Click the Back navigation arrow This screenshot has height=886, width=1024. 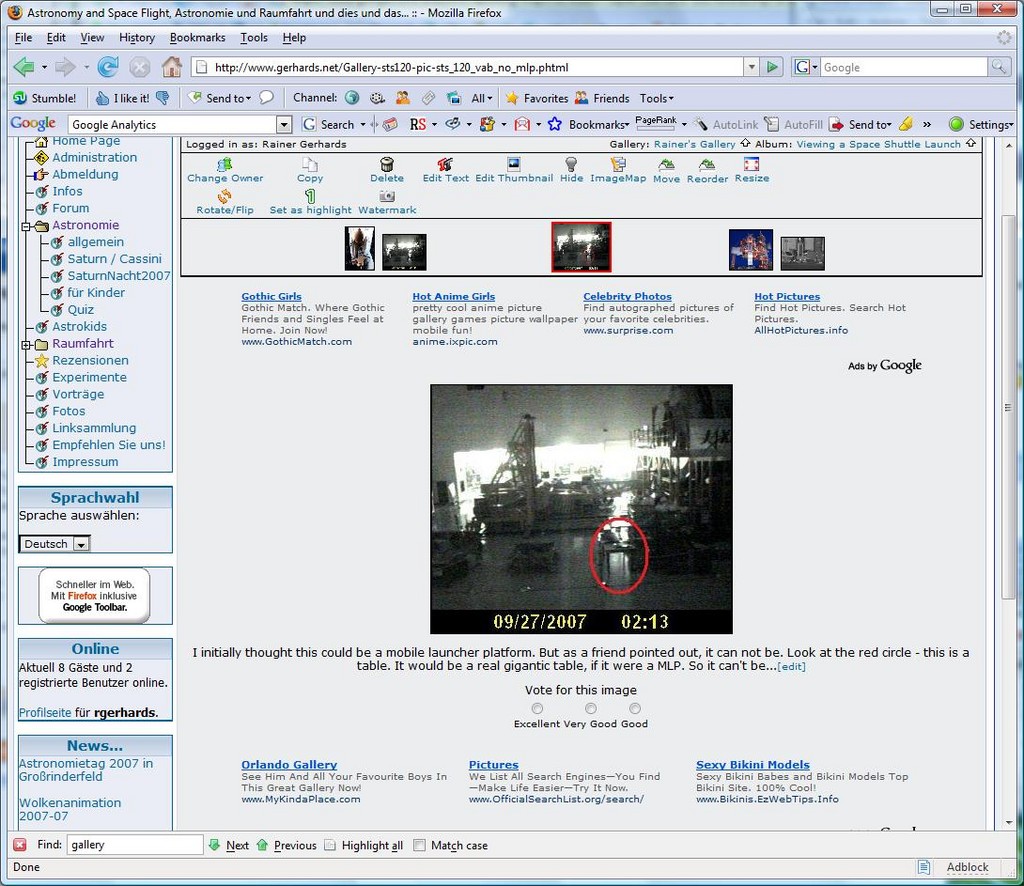[x=24, y=67]
